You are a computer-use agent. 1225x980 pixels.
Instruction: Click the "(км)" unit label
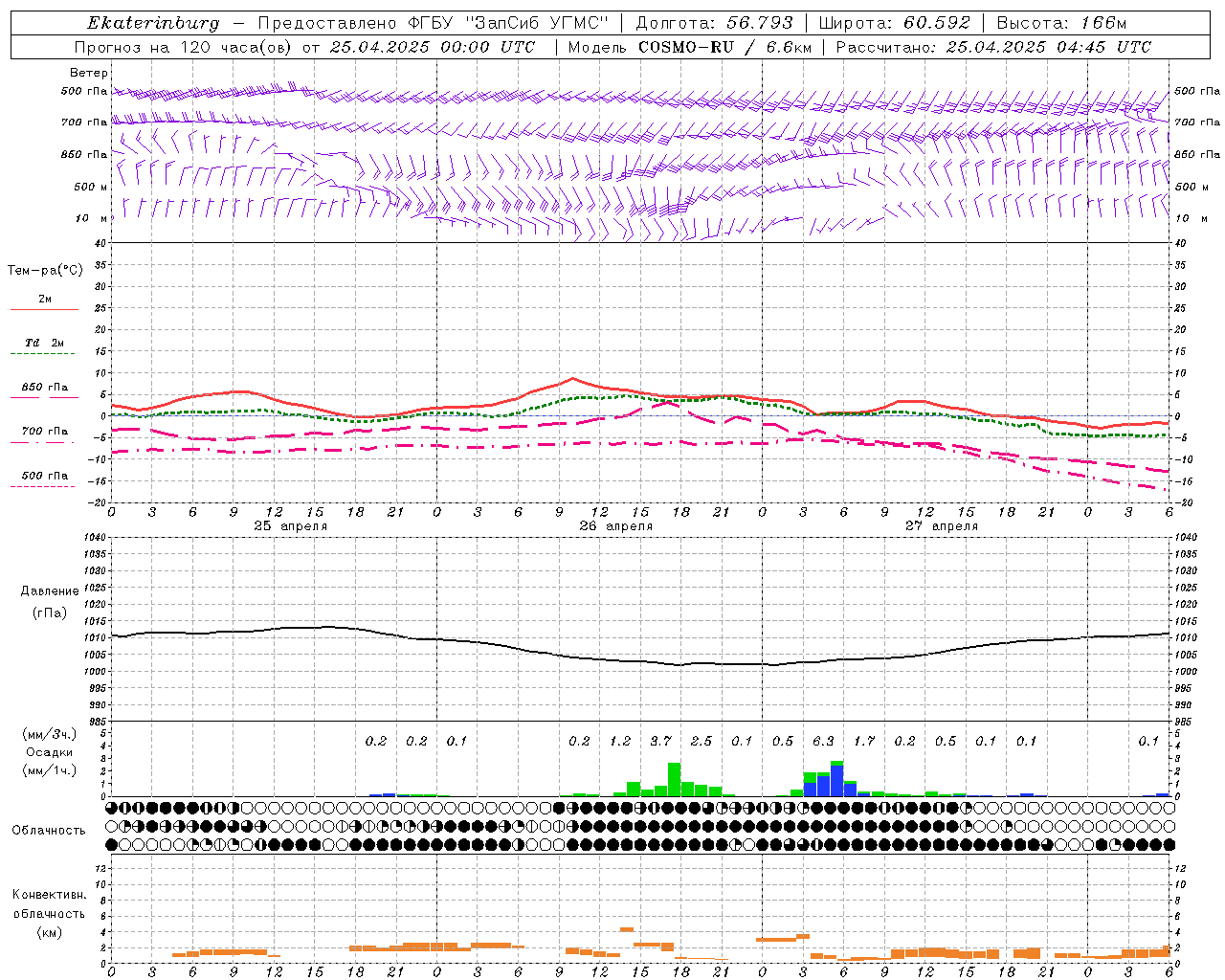(49, 932)
